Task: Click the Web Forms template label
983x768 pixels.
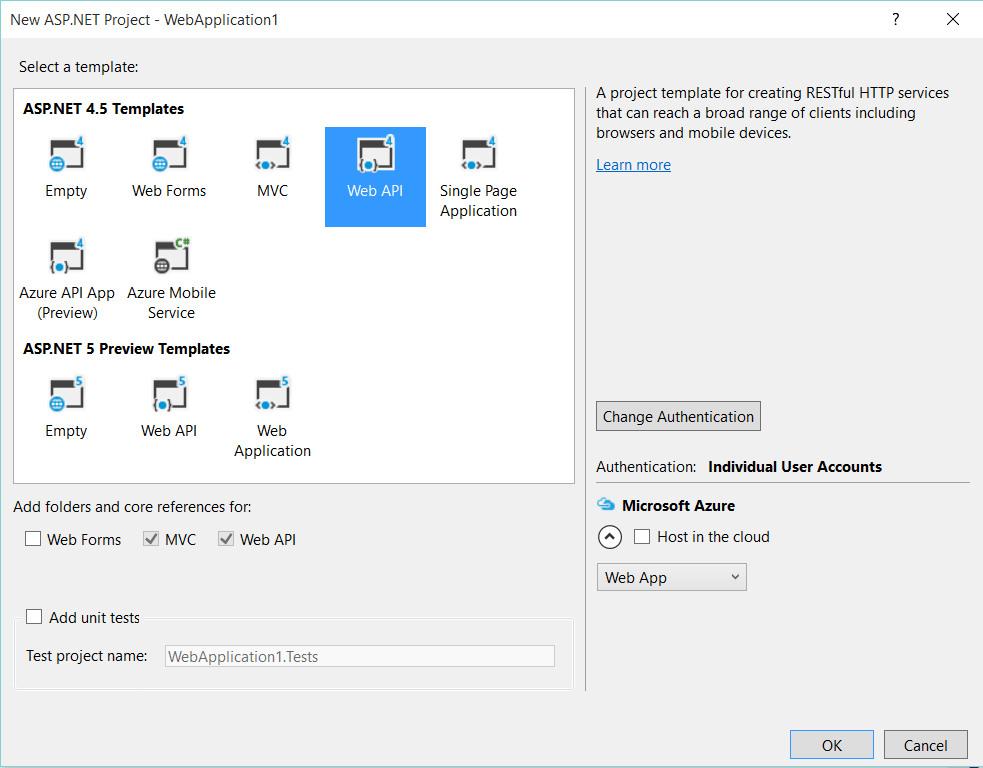Action: point(169,191)
